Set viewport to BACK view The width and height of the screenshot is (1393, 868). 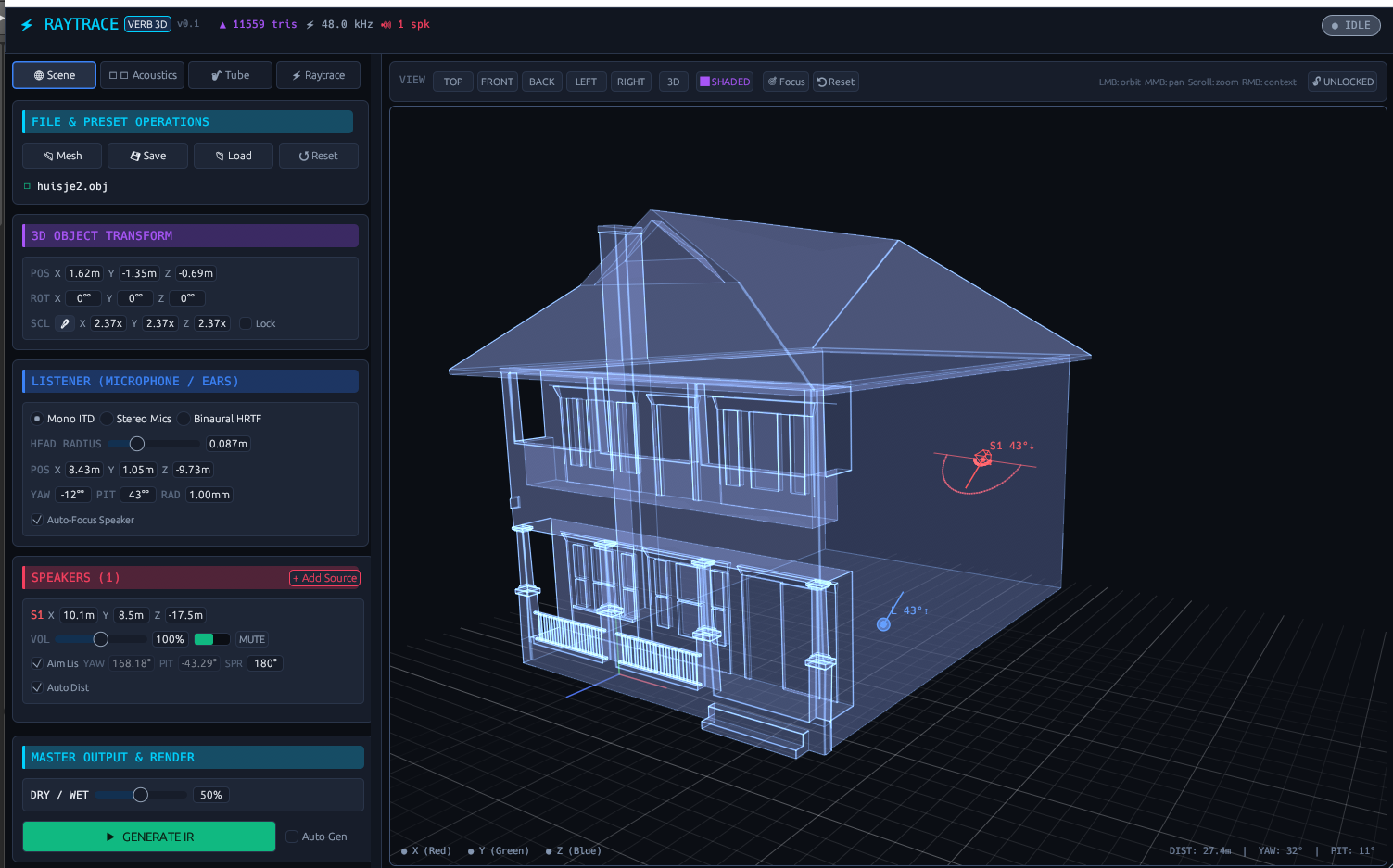coord(542,82)
